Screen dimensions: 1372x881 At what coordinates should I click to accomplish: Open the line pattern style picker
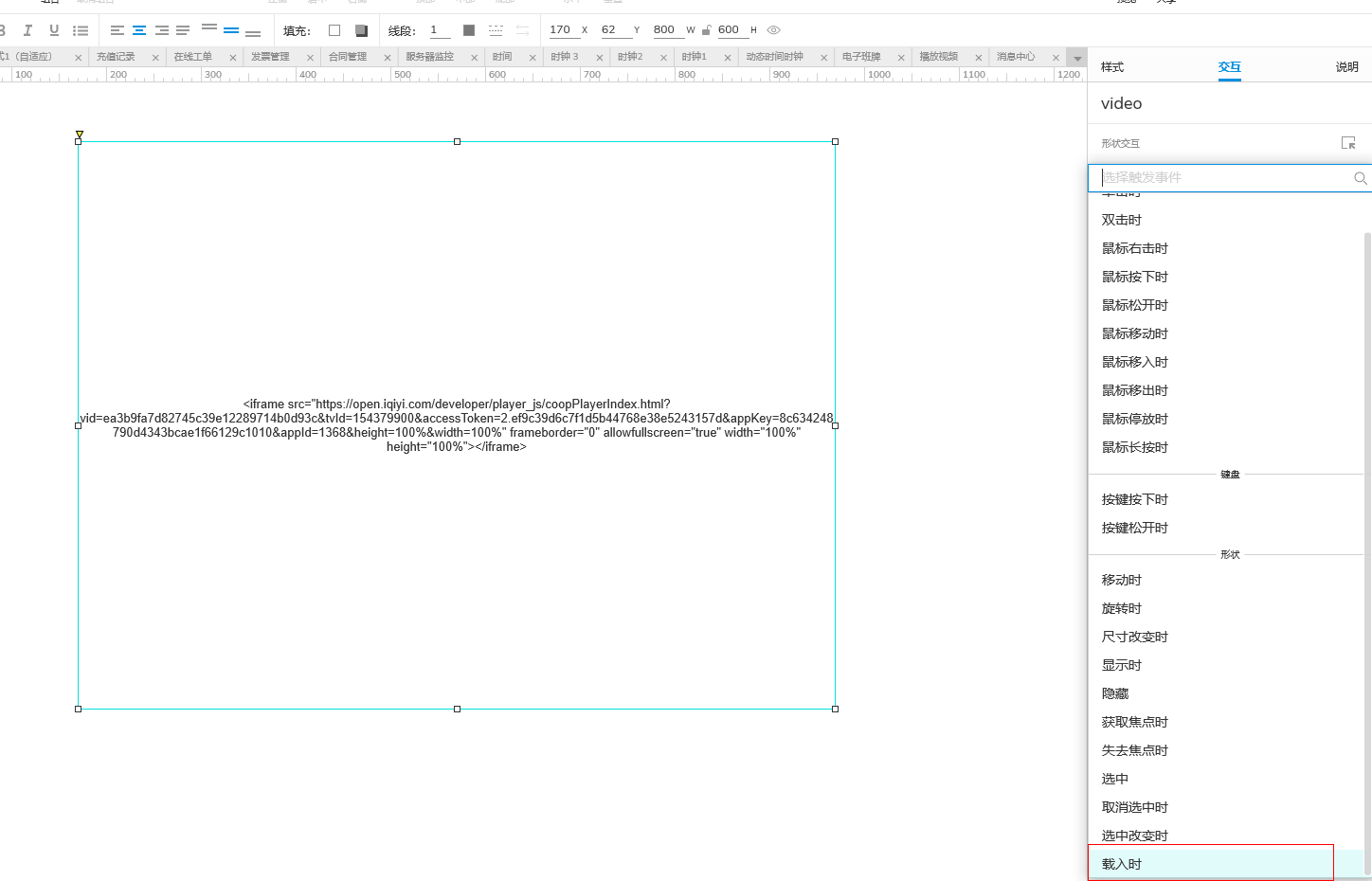[x=496, y=30]
